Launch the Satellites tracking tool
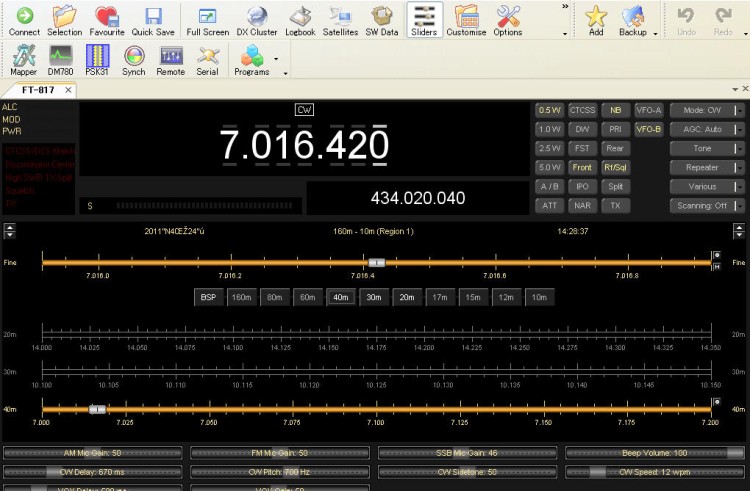This screenshot has height=491, width=750. click(x=341, y=20)
